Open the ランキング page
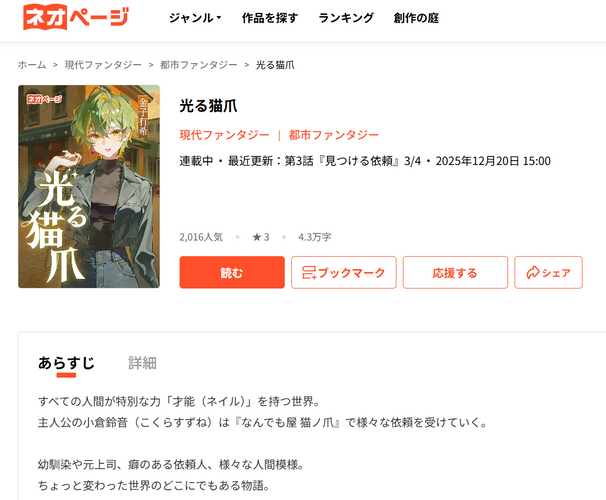 tap(346, 18)
